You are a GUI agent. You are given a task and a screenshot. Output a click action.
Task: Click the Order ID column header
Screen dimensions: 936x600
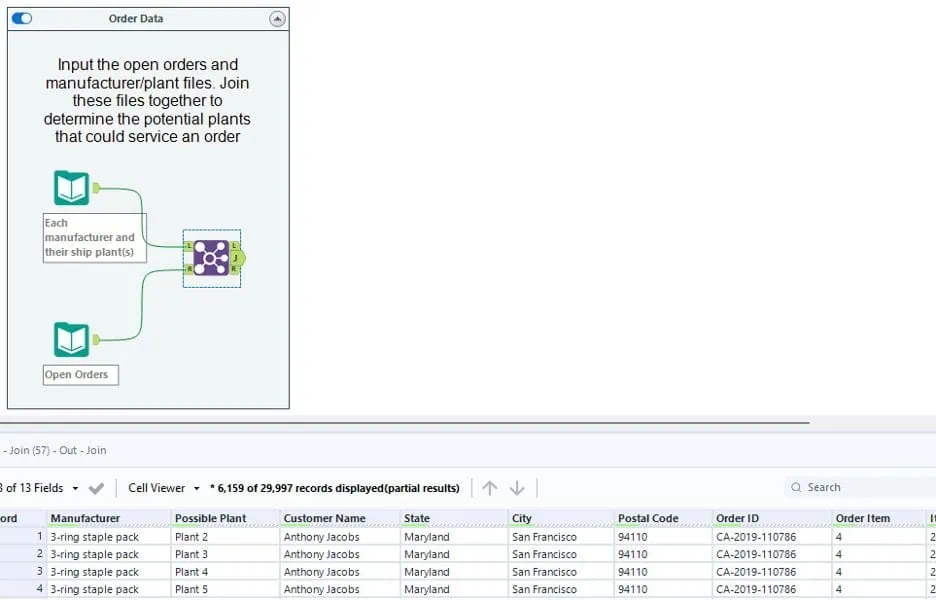pyautogui.click(x=737, y=518)
